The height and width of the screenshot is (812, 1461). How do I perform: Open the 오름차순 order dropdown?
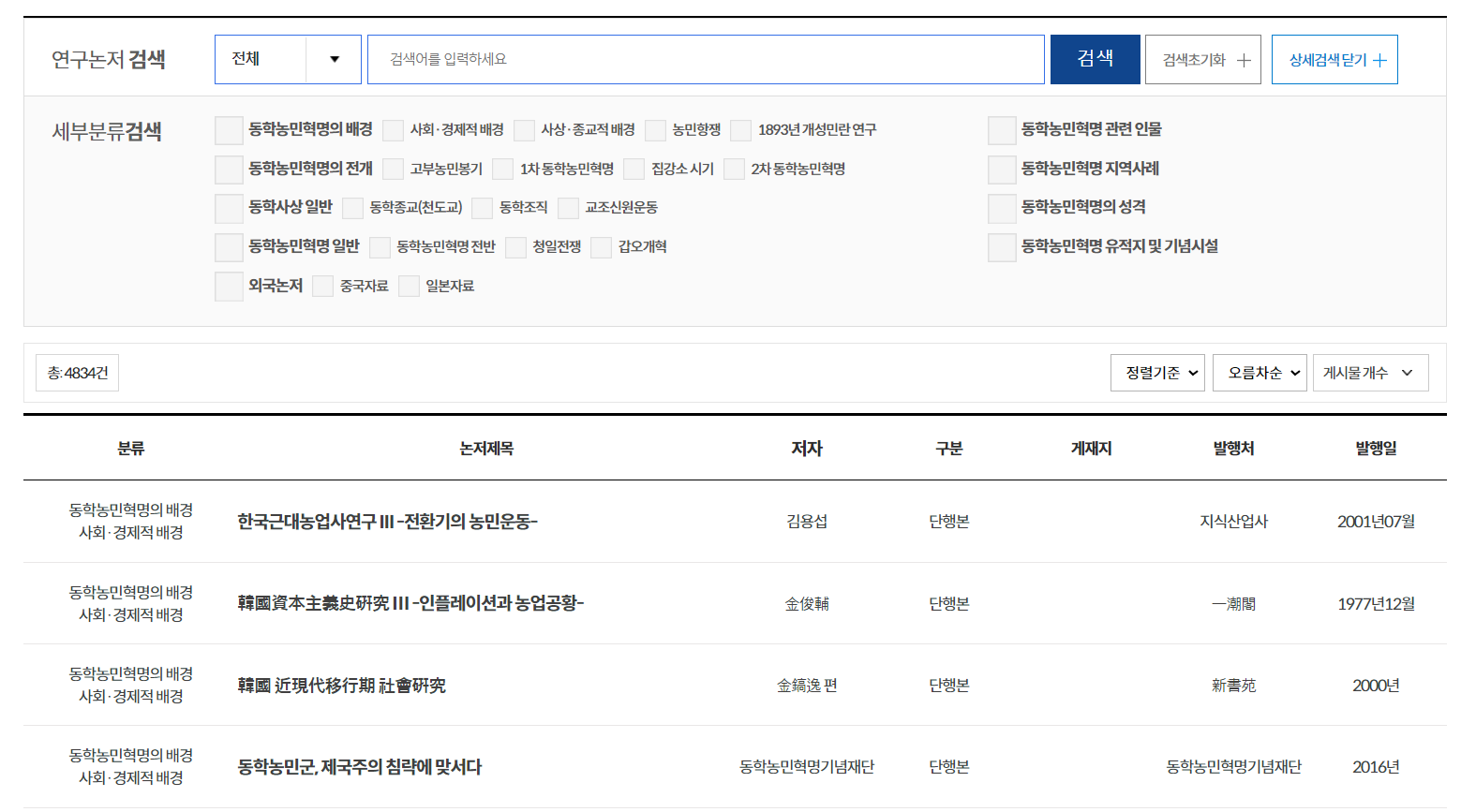tap(1260, 373)
